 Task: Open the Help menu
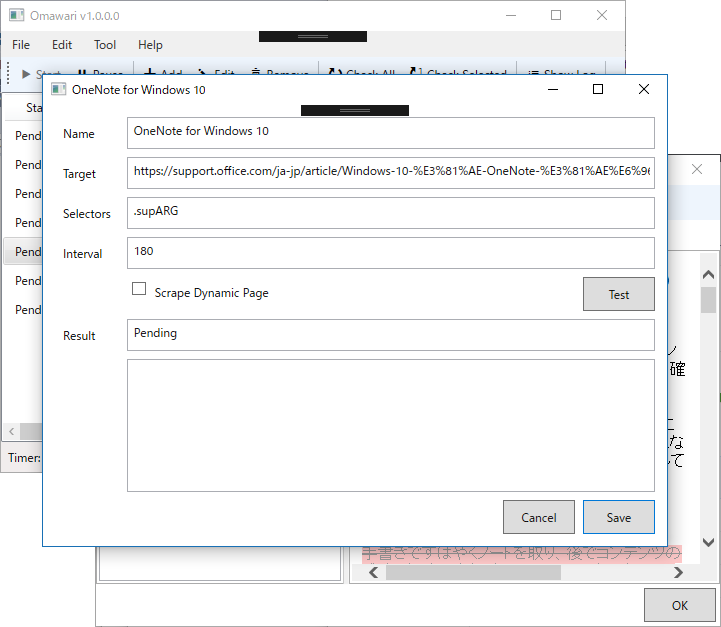(150, 45)
